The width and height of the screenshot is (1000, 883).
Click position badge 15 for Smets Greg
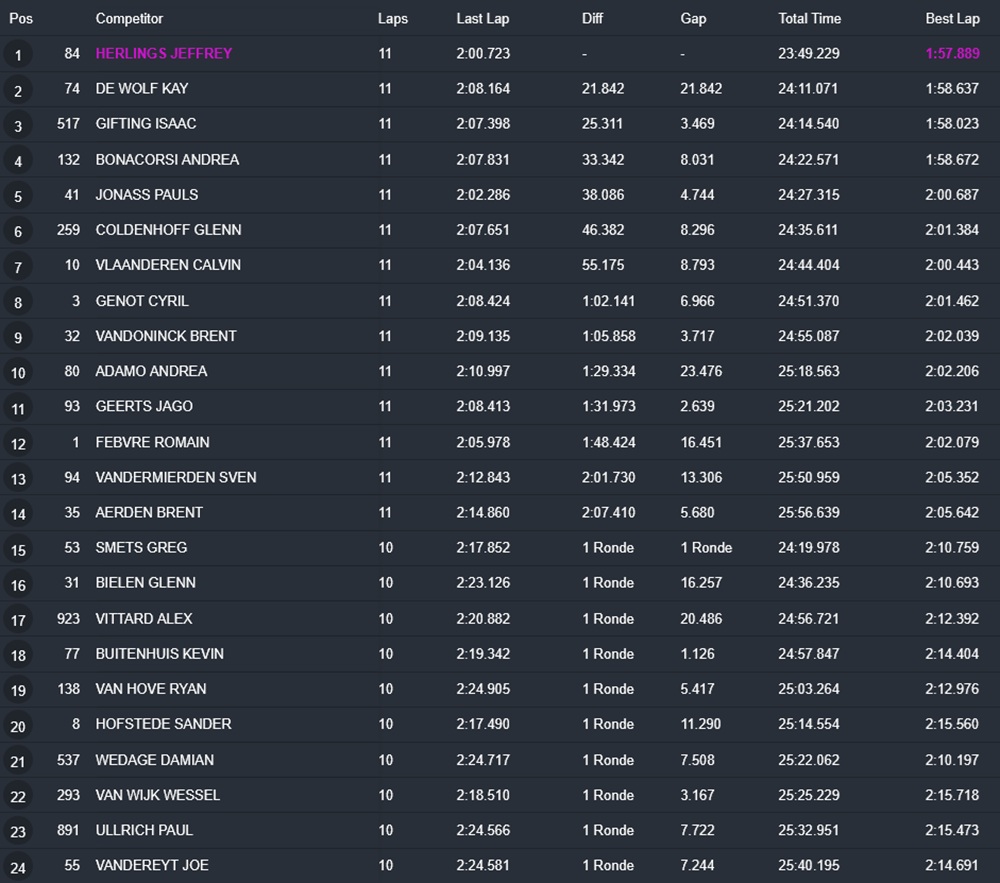coord(18,549)
